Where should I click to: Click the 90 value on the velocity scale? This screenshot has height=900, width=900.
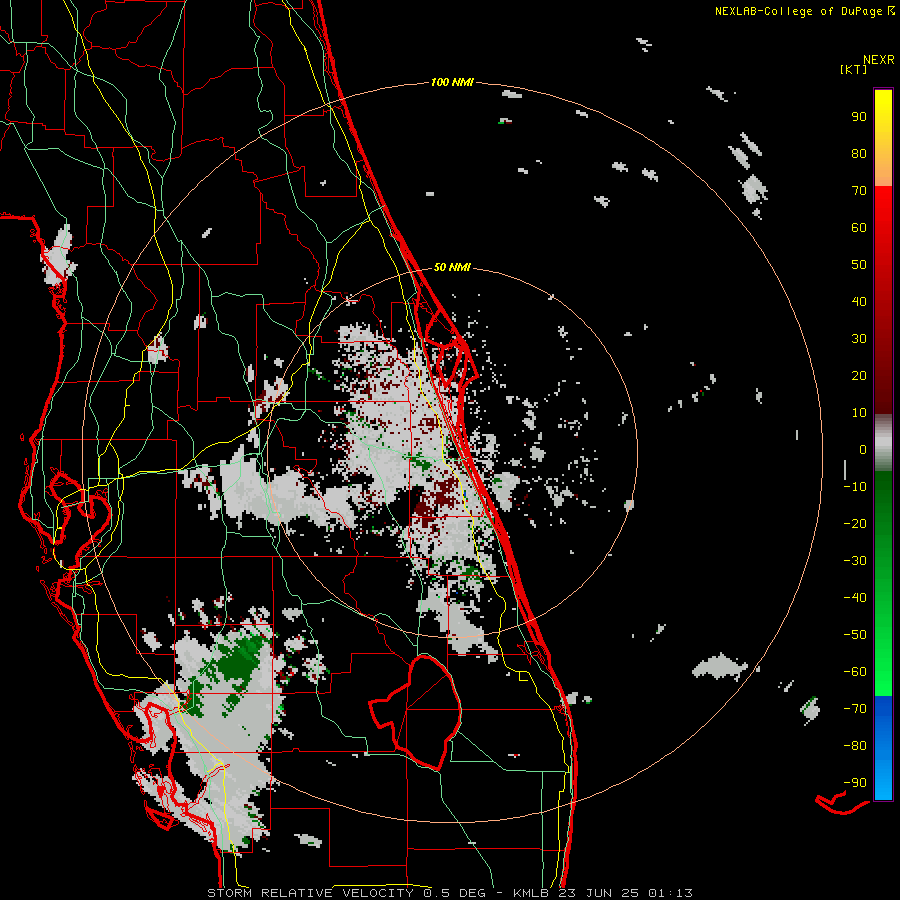click(859, 117)
